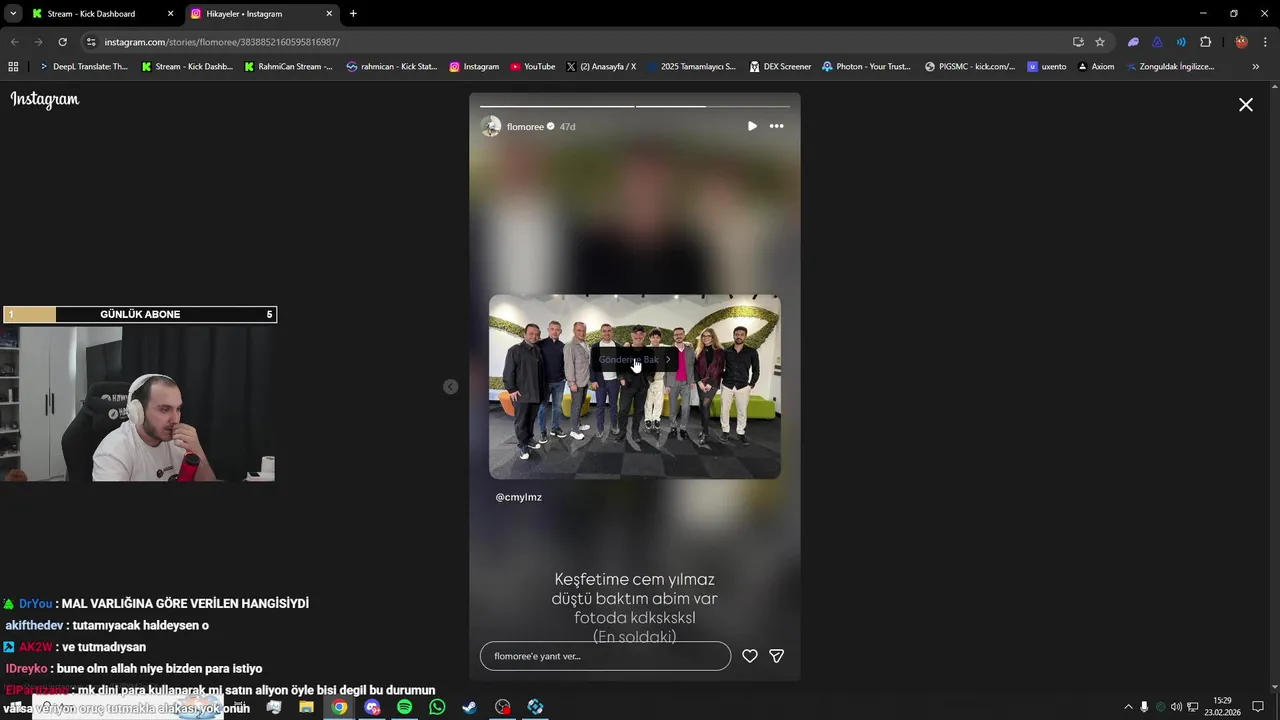Expand the tab search dropdown arrow
Screen dimensions: 1280x720
pos(12,14)
